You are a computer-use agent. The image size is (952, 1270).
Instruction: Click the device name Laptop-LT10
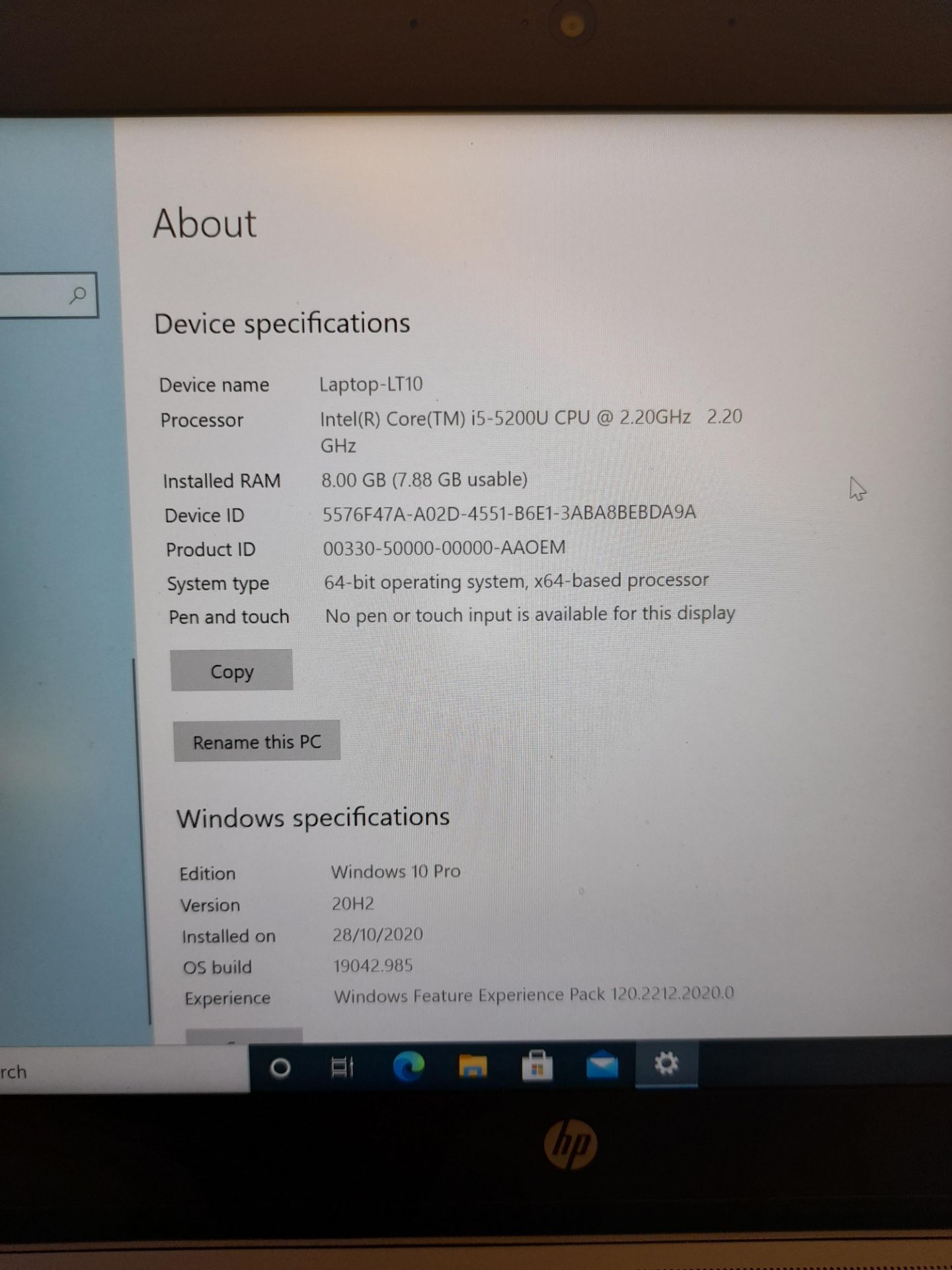coord(371,384)
